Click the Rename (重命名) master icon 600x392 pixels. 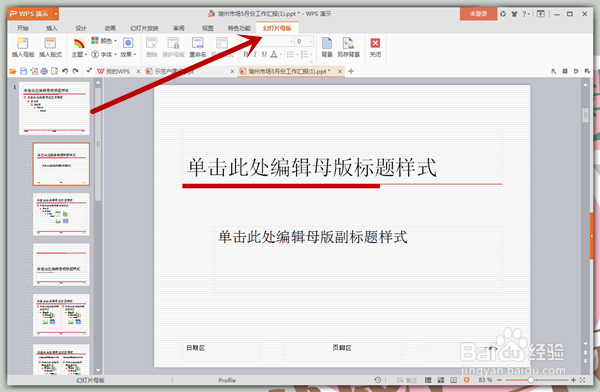pyautogui.click(x=198, y=47)
